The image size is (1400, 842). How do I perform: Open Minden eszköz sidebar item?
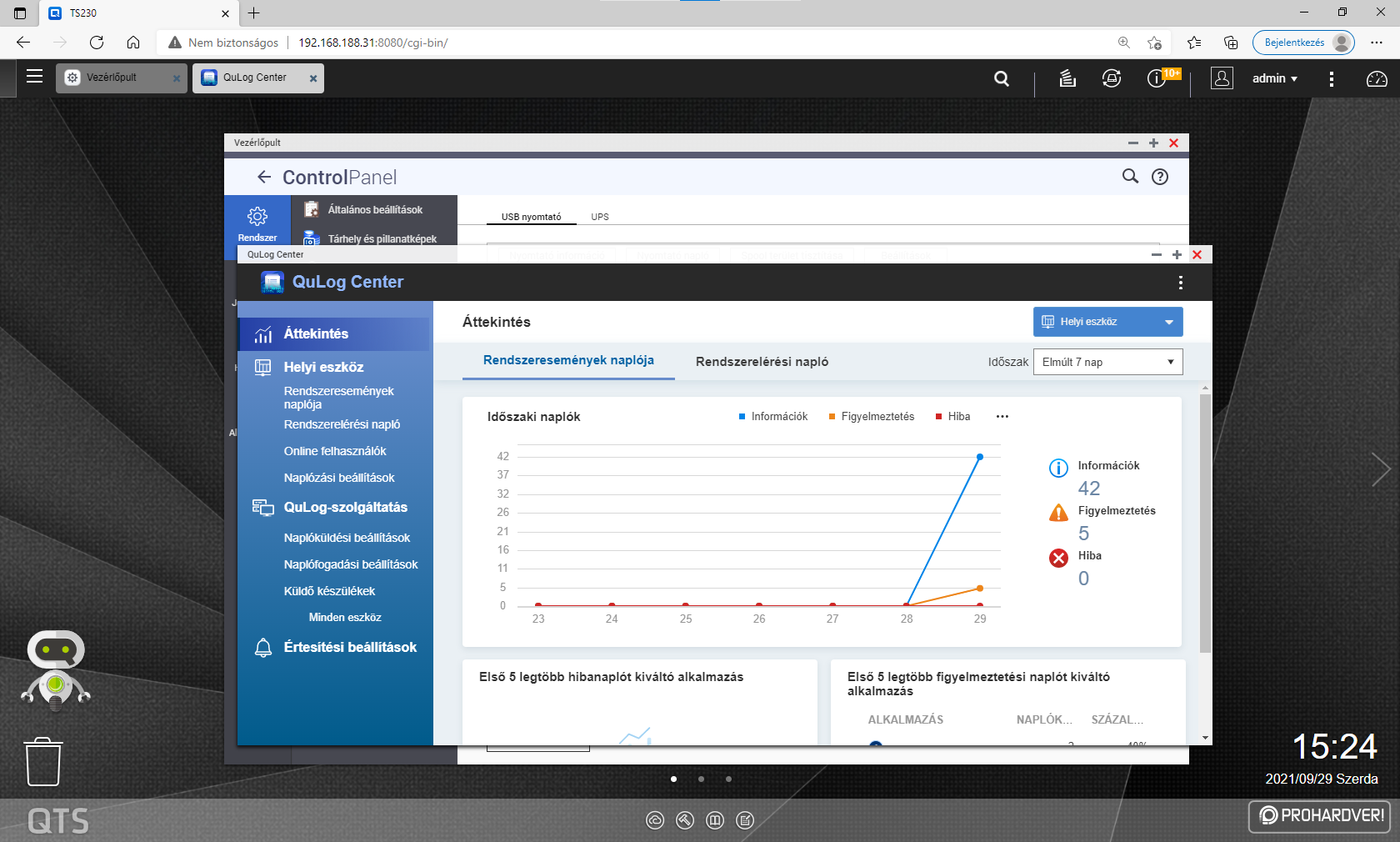coord(345,618)
